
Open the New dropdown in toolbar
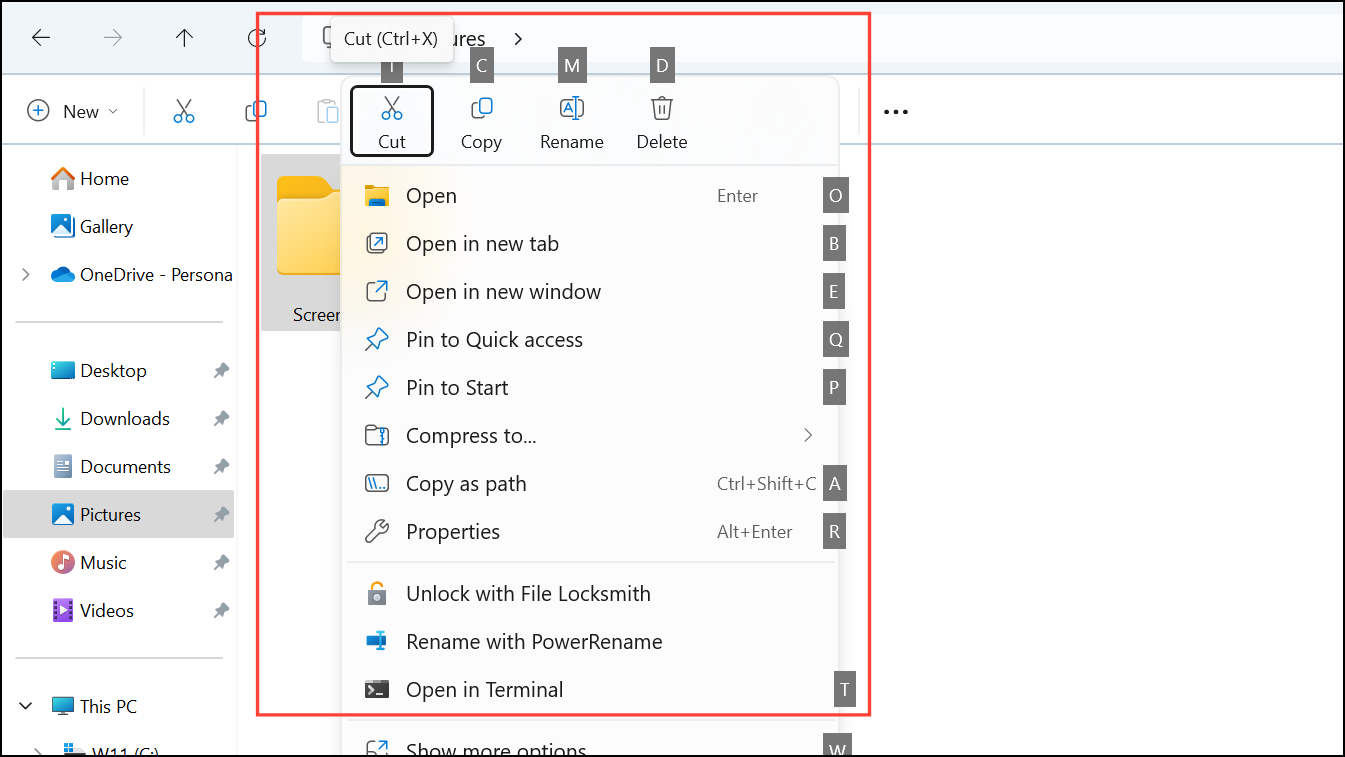pos(73,111)
